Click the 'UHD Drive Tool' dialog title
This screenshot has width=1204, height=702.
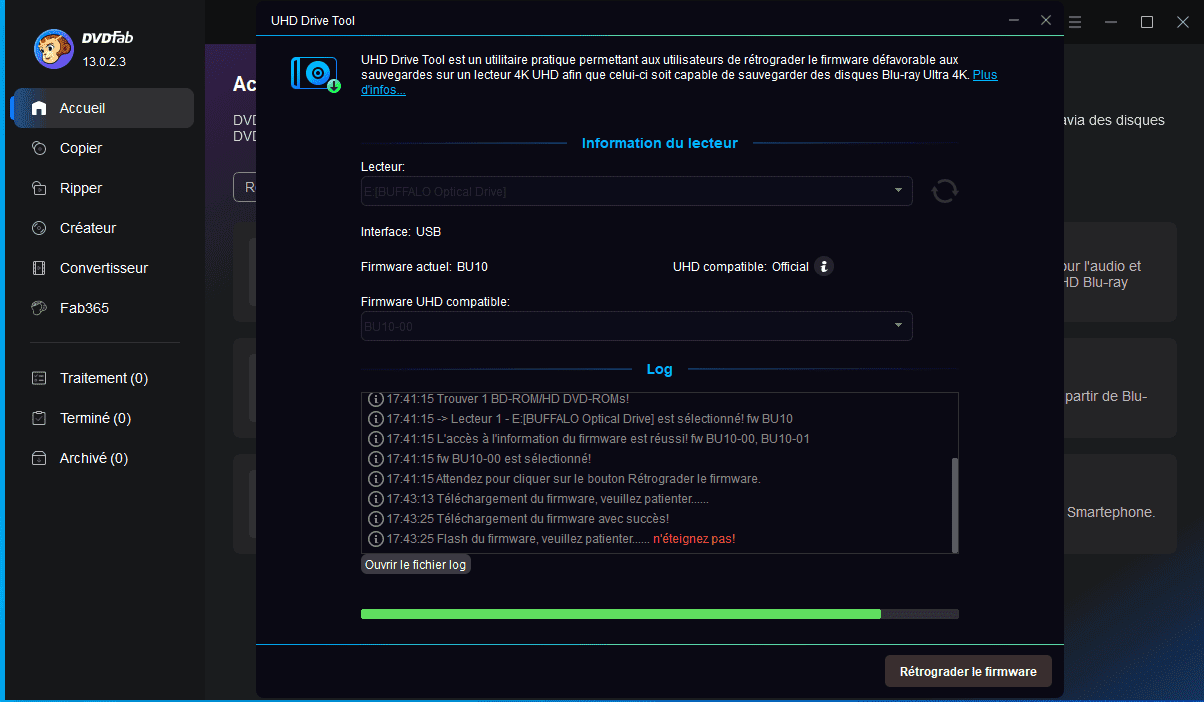[x=313, y=20]
